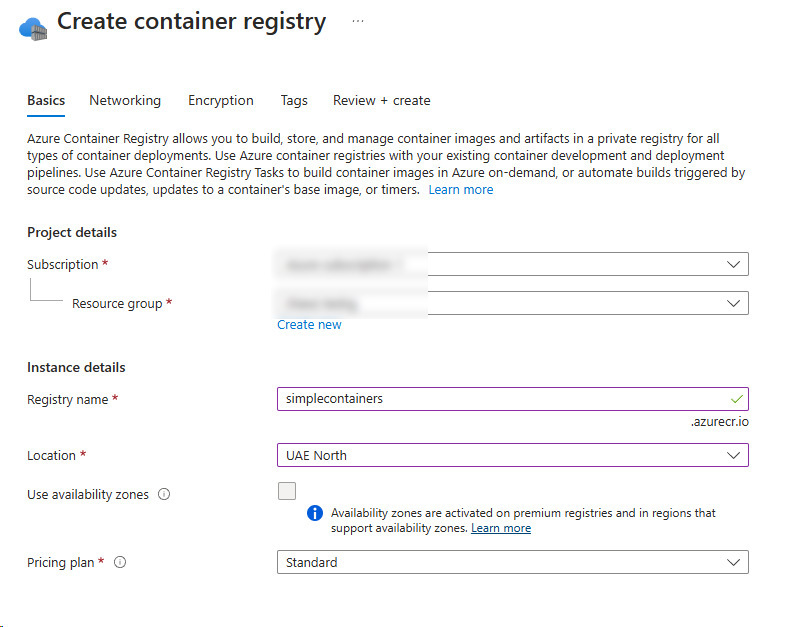This screenshot has width=806, height=627.
Task: Click the blue availability zones information icon
Action: pyautogui.click(x=315, y=512)
